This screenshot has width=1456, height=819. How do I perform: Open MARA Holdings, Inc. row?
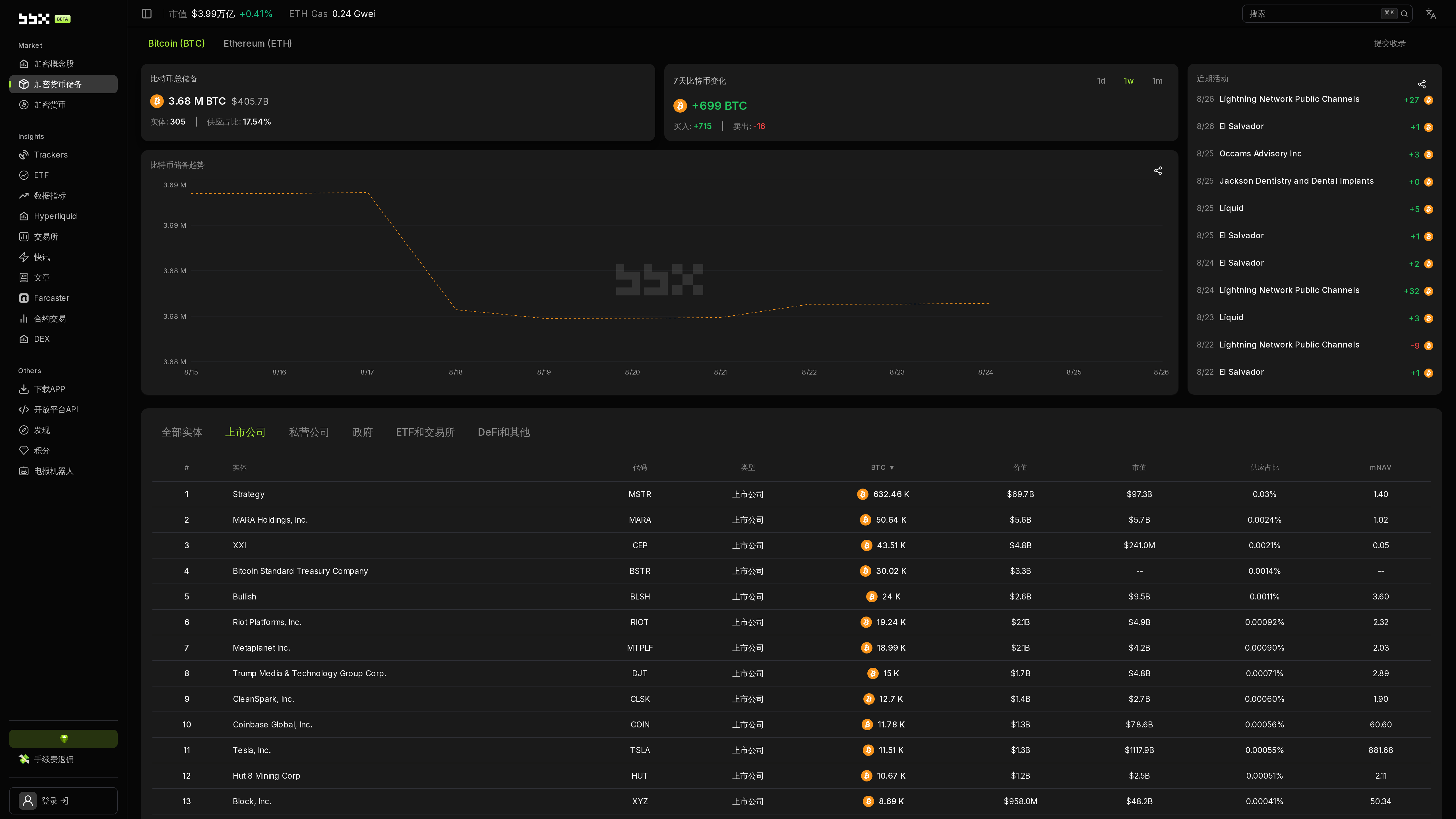(791, 520)
